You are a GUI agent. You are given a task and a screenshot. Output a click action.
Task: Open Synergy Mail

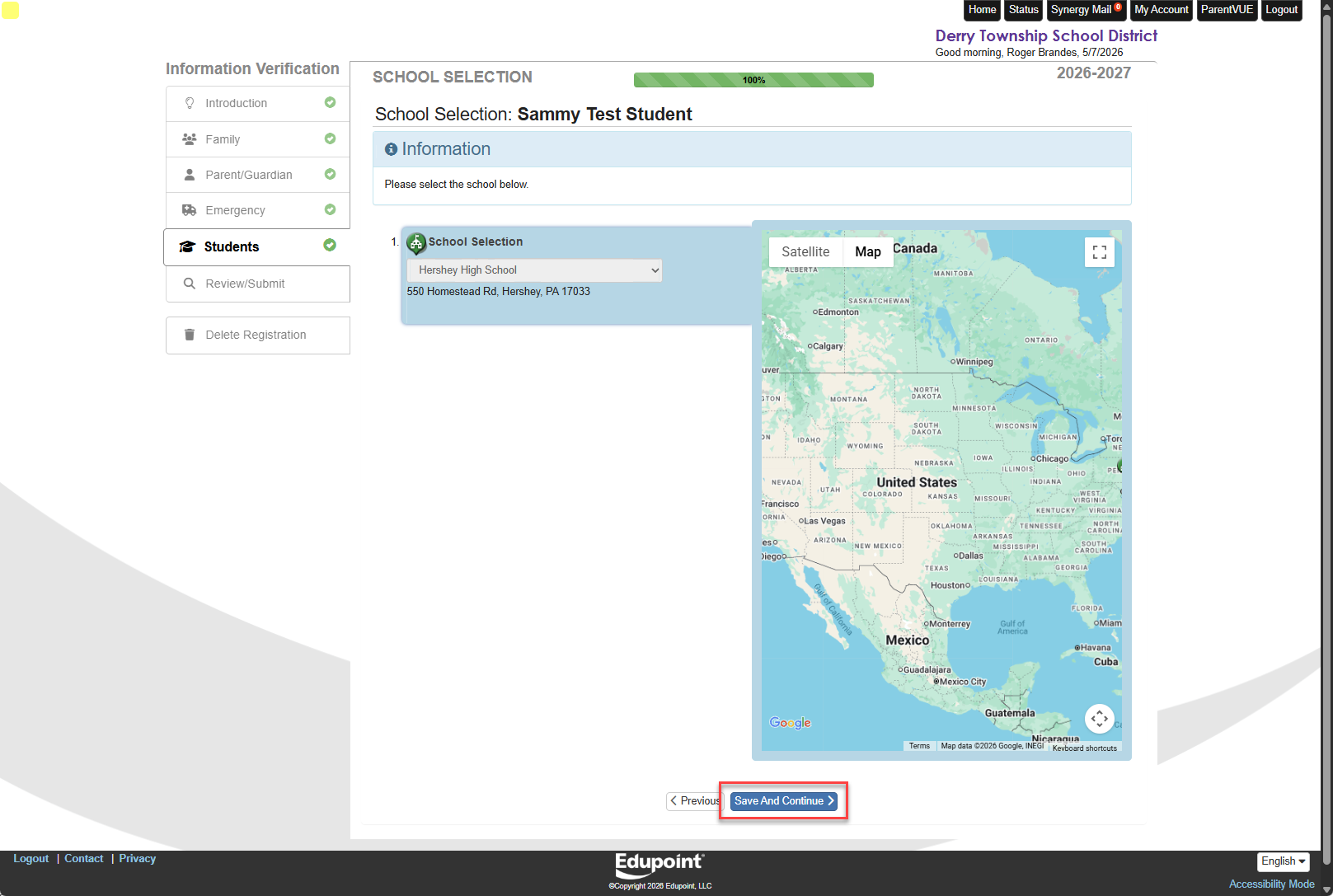pos(1087,10)
